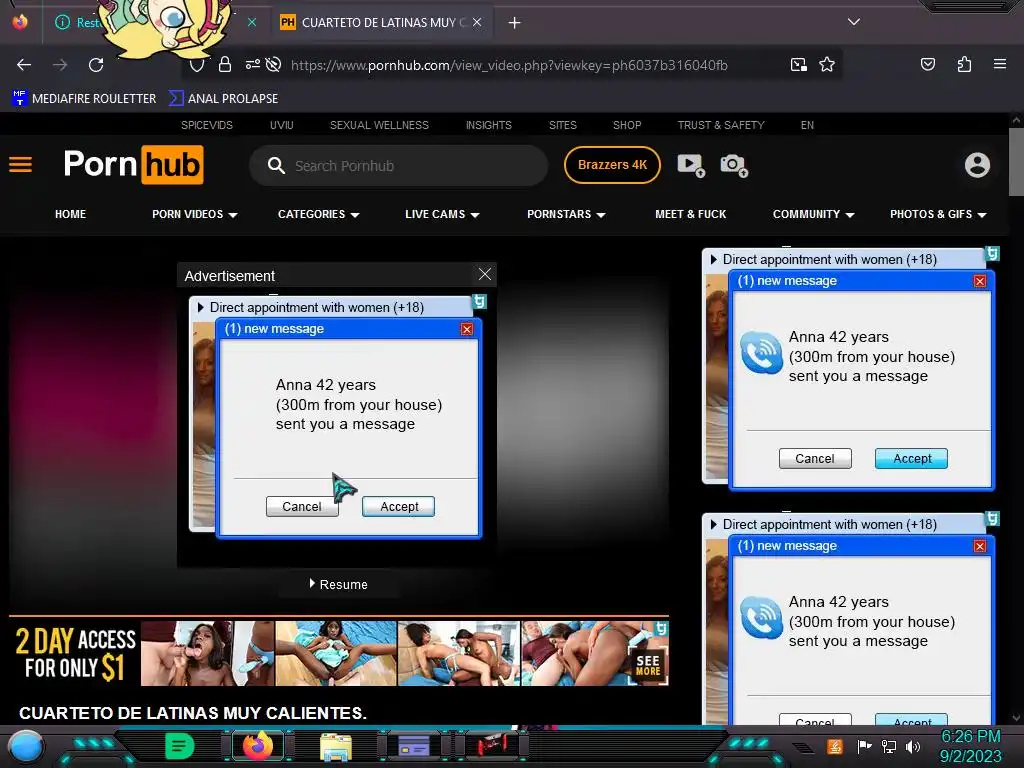Open the INSIGHTS top link

488,125
